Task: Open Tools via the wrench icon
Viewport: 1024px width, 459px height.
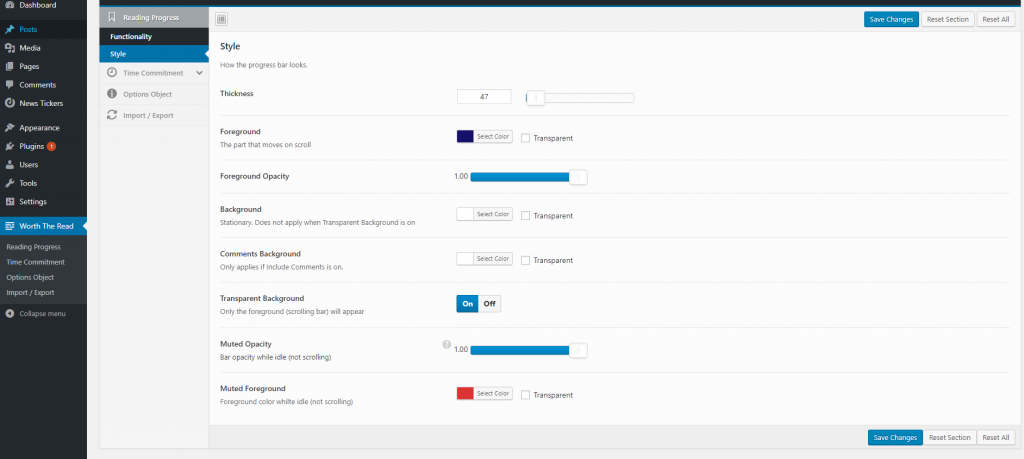Action: click(x=9, y=183)
